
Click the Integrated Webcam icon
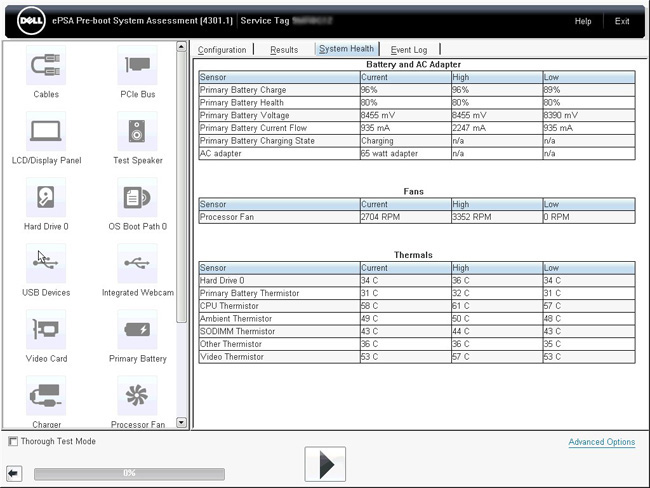point(137,264)
